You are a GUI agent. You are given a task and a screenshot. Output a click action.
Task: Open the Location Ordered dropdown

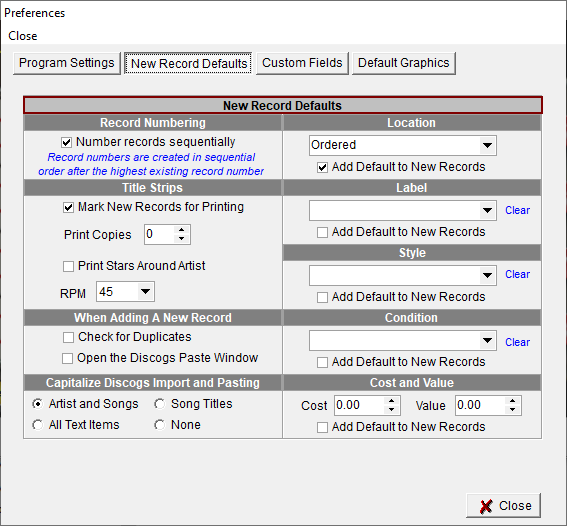point(487,145)
